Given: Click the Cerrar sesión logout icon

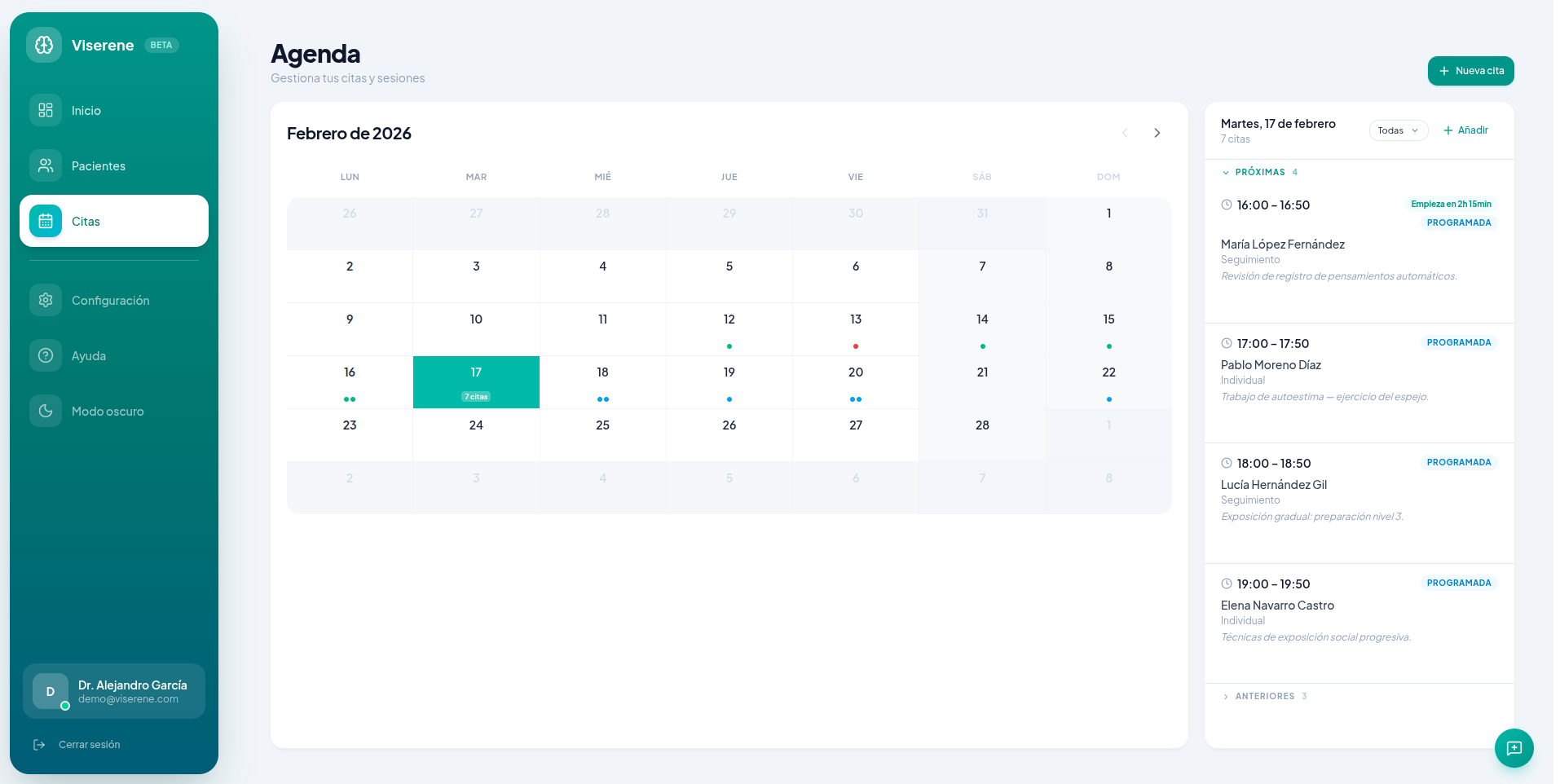Looking at the screenshot, I should click(x=39, y=745).
